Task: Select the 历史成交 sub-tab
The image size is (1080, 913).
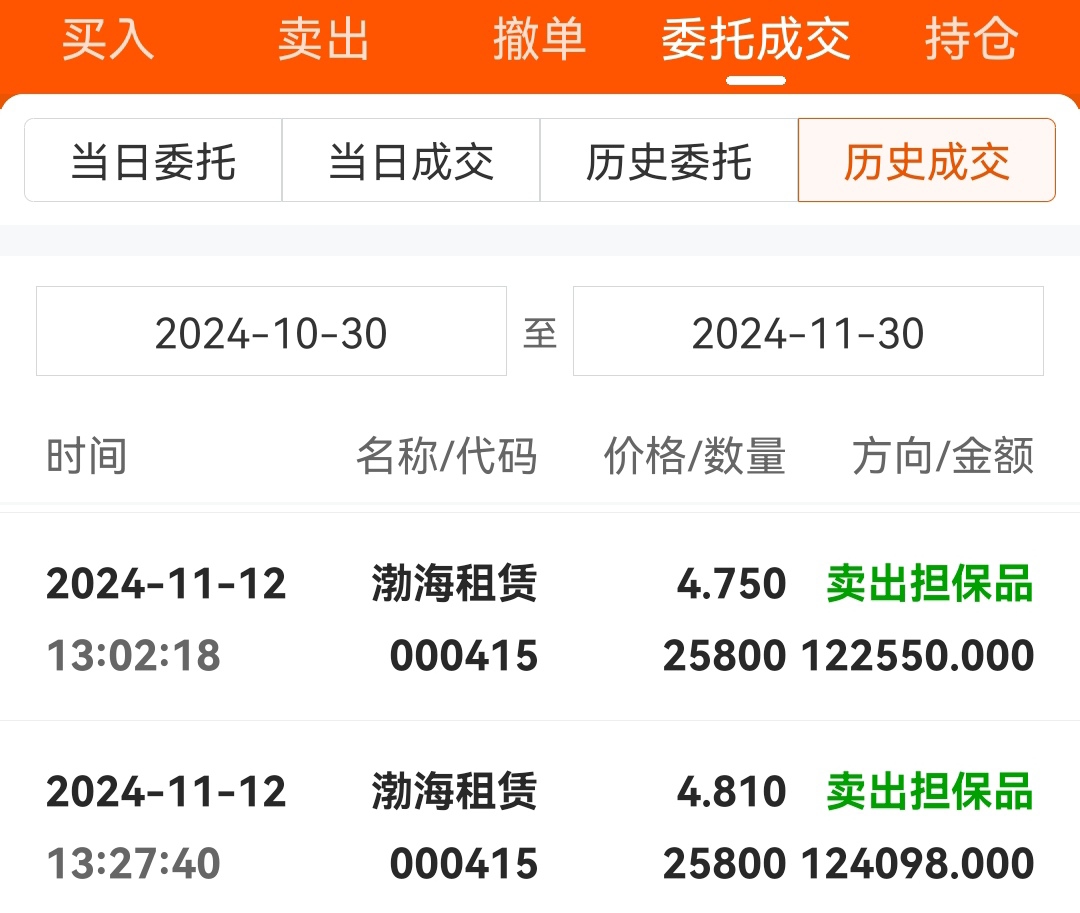Action: click(x=926, y=160)
